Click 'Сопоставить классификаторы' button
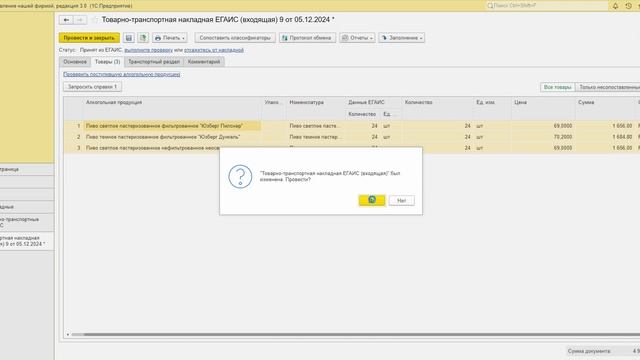The width and height of the screenshot is (640, 360). coord(235,38)
